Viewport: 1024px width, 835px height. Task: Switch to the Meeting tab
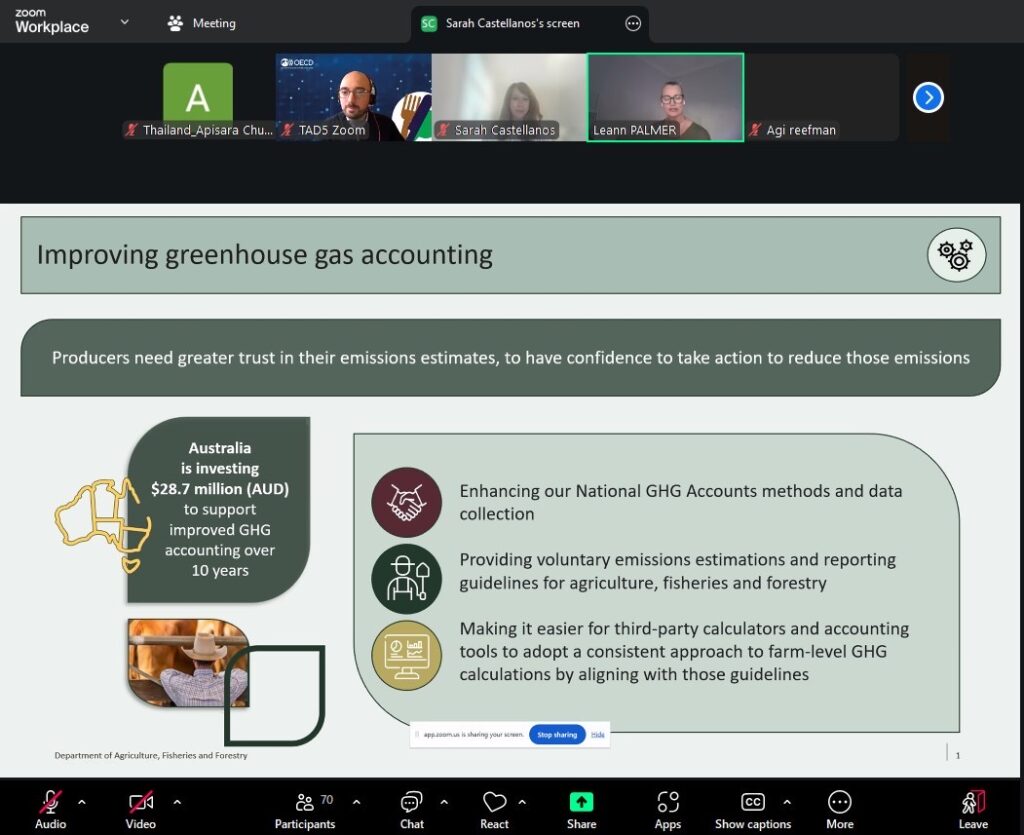tap(202, 23)
